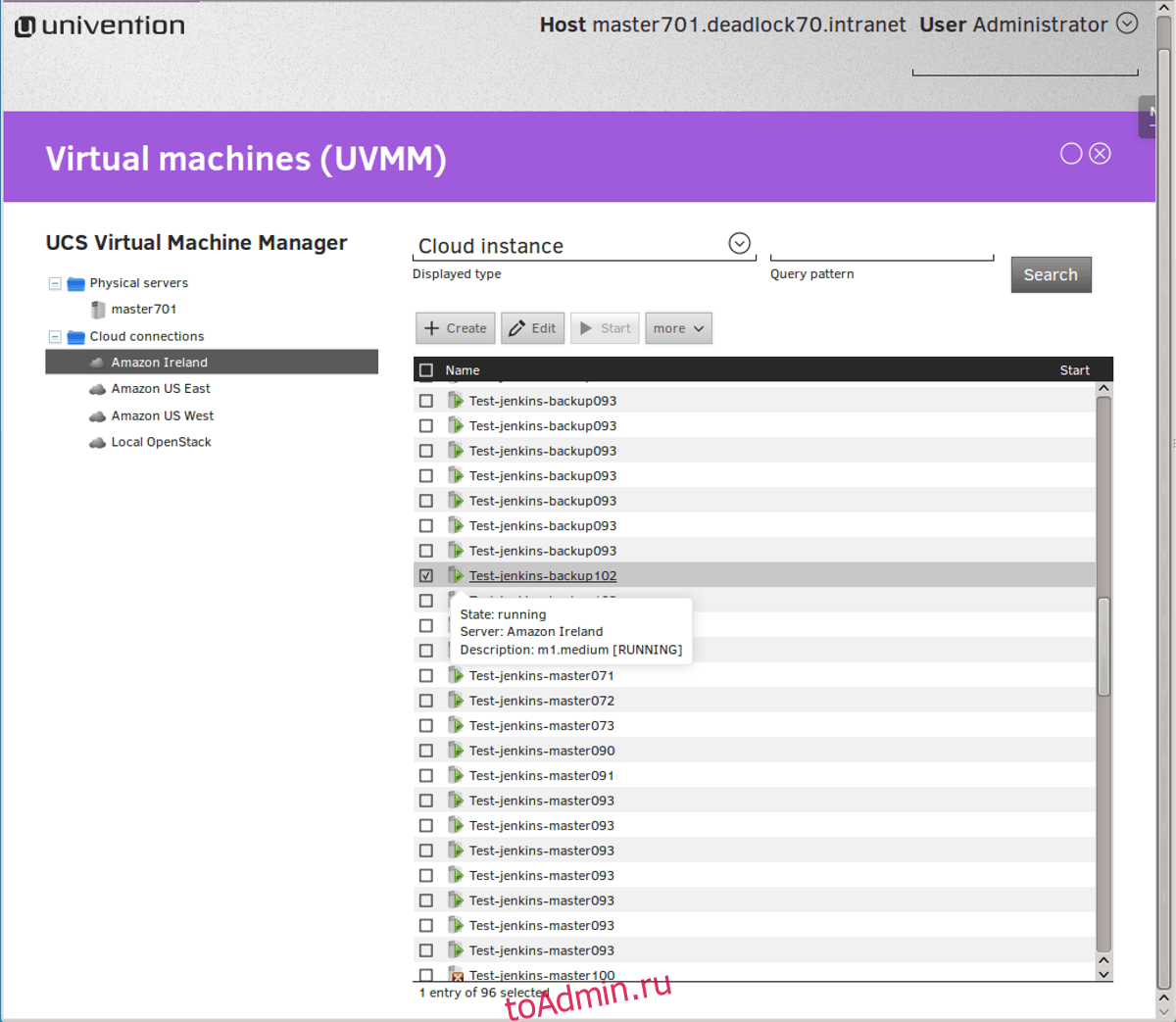This screenshot has height=1022, width=1176.
Task: Click the Physical servers folder icon
Action: click(75, 284)
